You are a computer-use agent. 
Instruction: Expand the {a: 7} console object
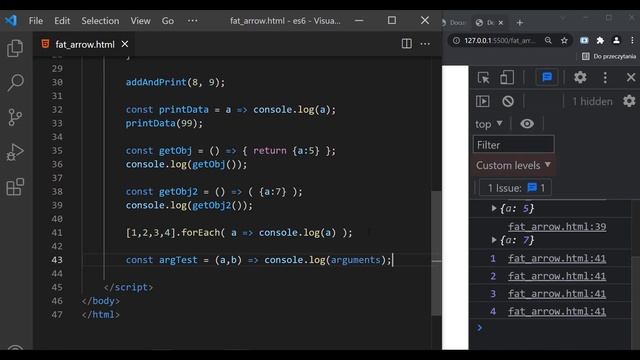[x=494, y=240]
